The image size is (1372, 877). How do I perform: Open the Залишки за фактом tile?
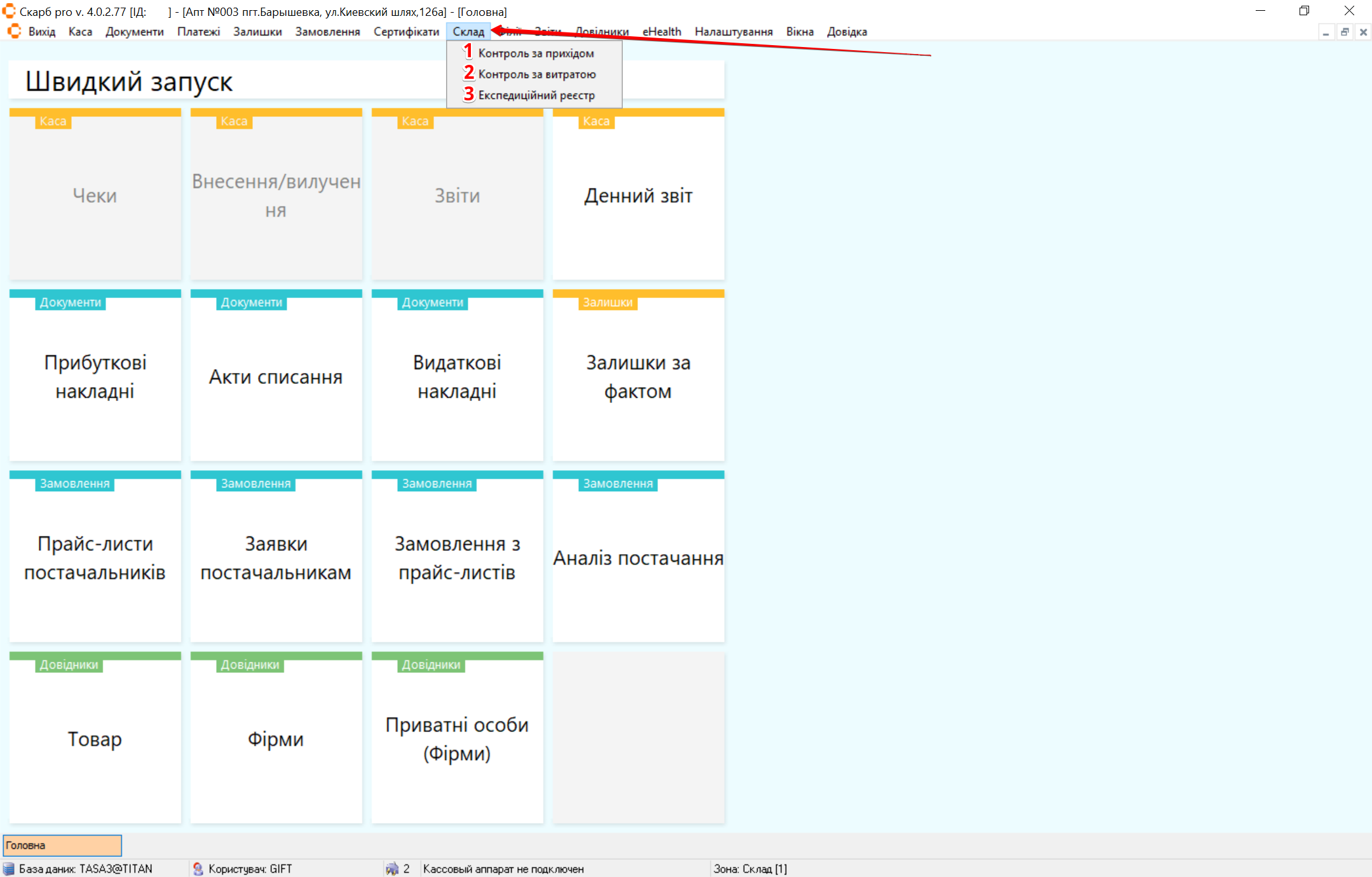[x=638, y=376]
